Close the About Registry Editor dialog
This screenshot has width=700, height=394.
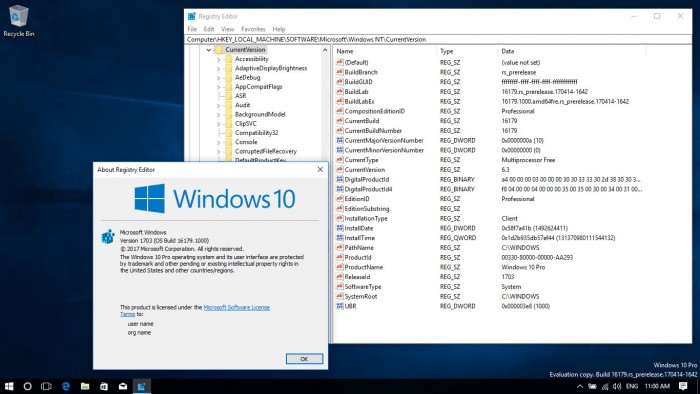point(320,170)
